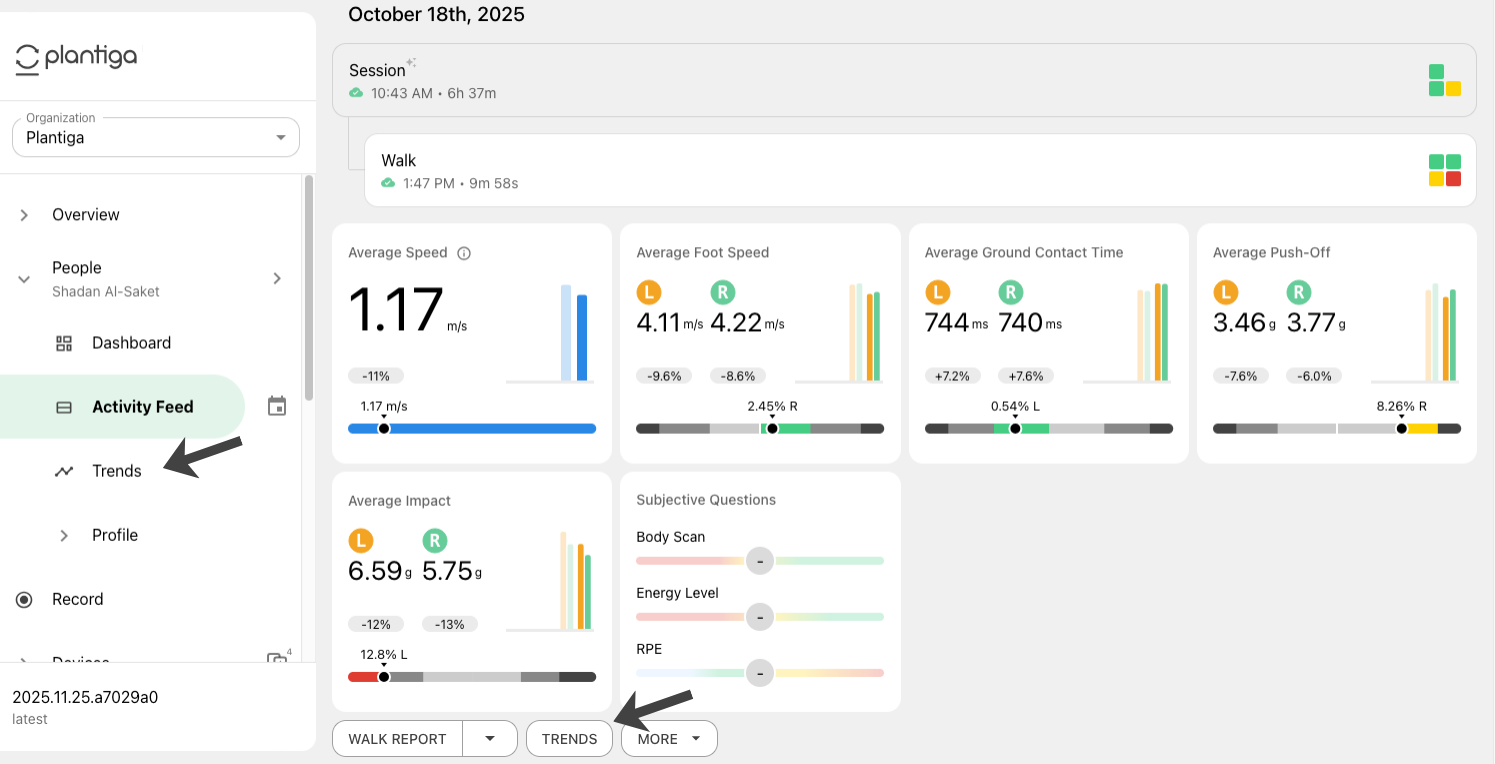
Task: Open the Organization dropdown
Action: pyautogui.click(x=156, y=137)
